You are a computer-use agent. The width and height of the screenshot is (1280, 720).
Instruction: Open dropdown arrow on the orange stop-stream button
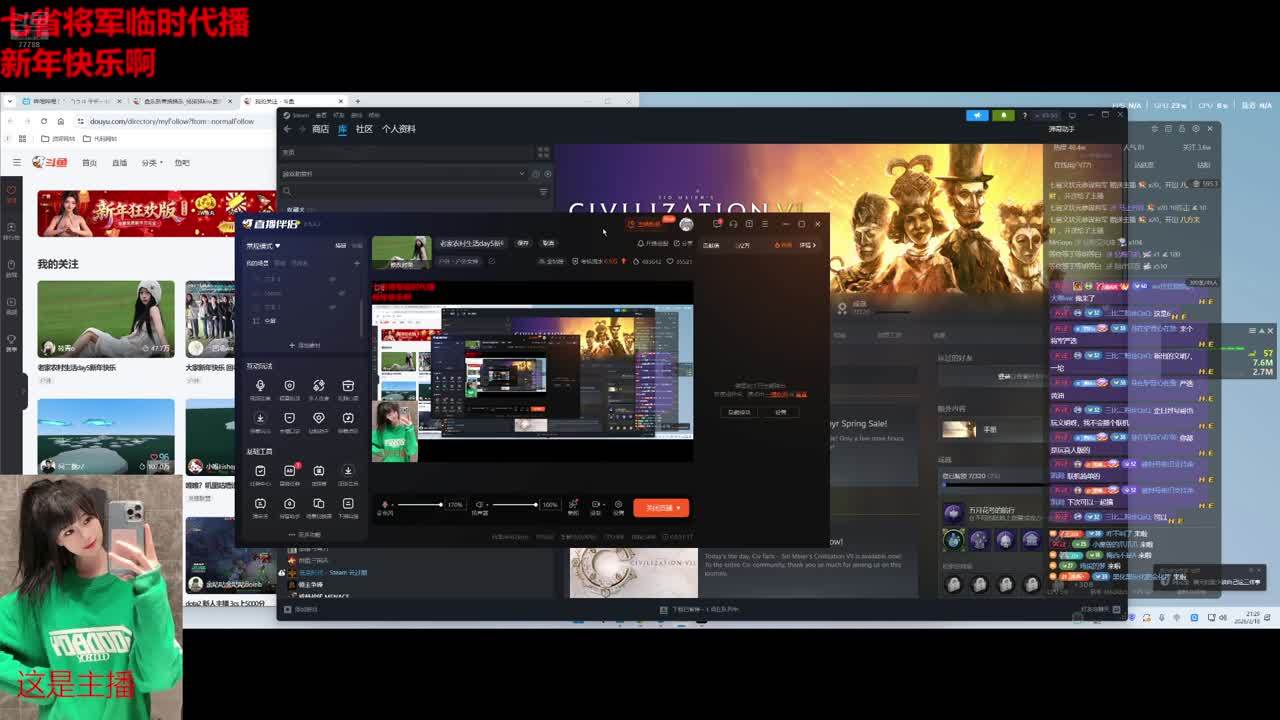679,508
